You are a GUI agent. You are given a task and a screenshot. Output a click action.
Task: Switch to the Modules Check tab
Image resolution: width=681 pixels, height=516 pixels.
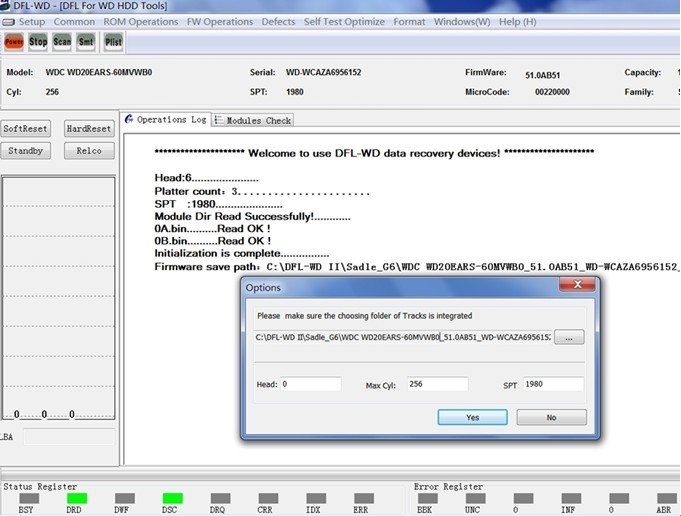[x=253, y=120]
